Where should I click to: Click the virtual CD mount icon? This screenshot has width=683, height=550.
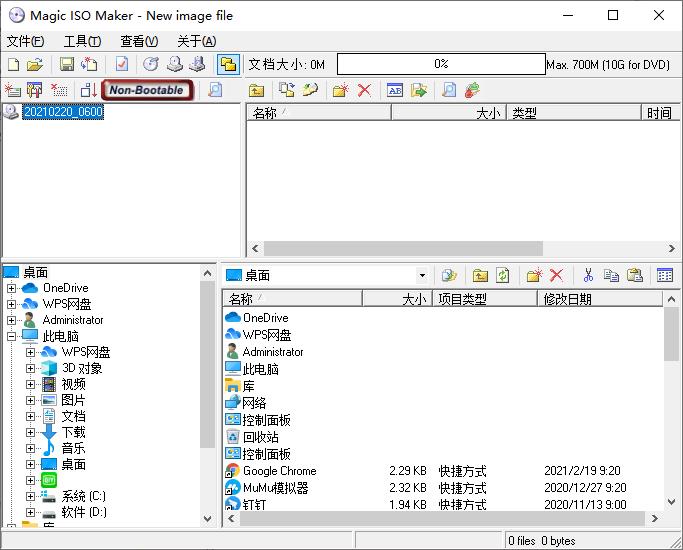(197, 64)
